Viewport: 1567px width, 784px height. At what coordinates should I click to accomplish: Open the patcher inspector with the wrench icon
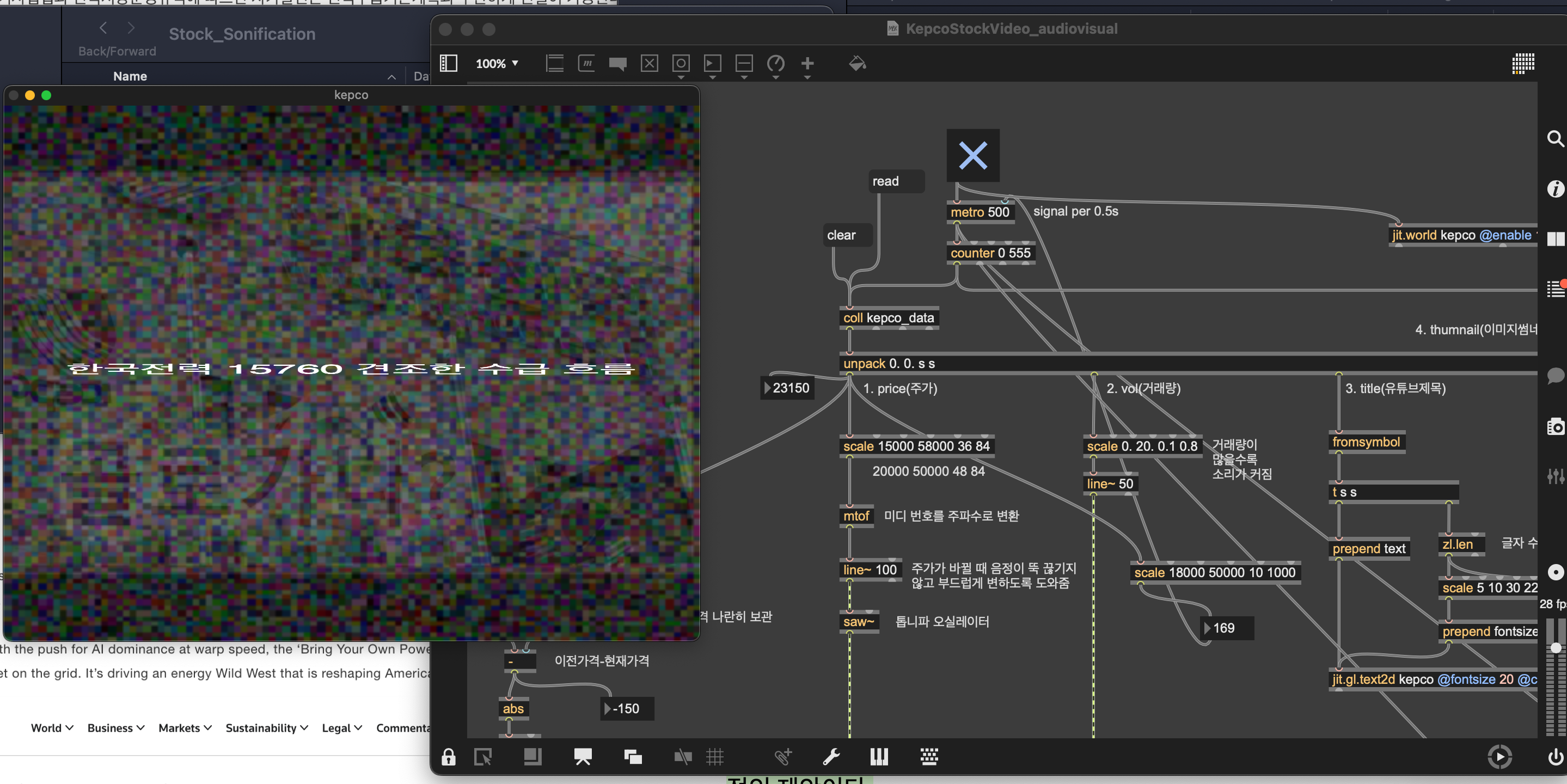pos(833,757)
